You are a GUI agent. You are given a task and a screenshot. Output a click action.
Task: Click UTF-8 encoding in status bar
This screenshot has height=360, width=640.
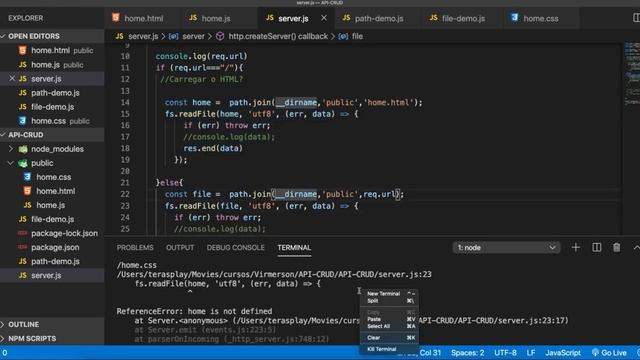pos(505,353)
